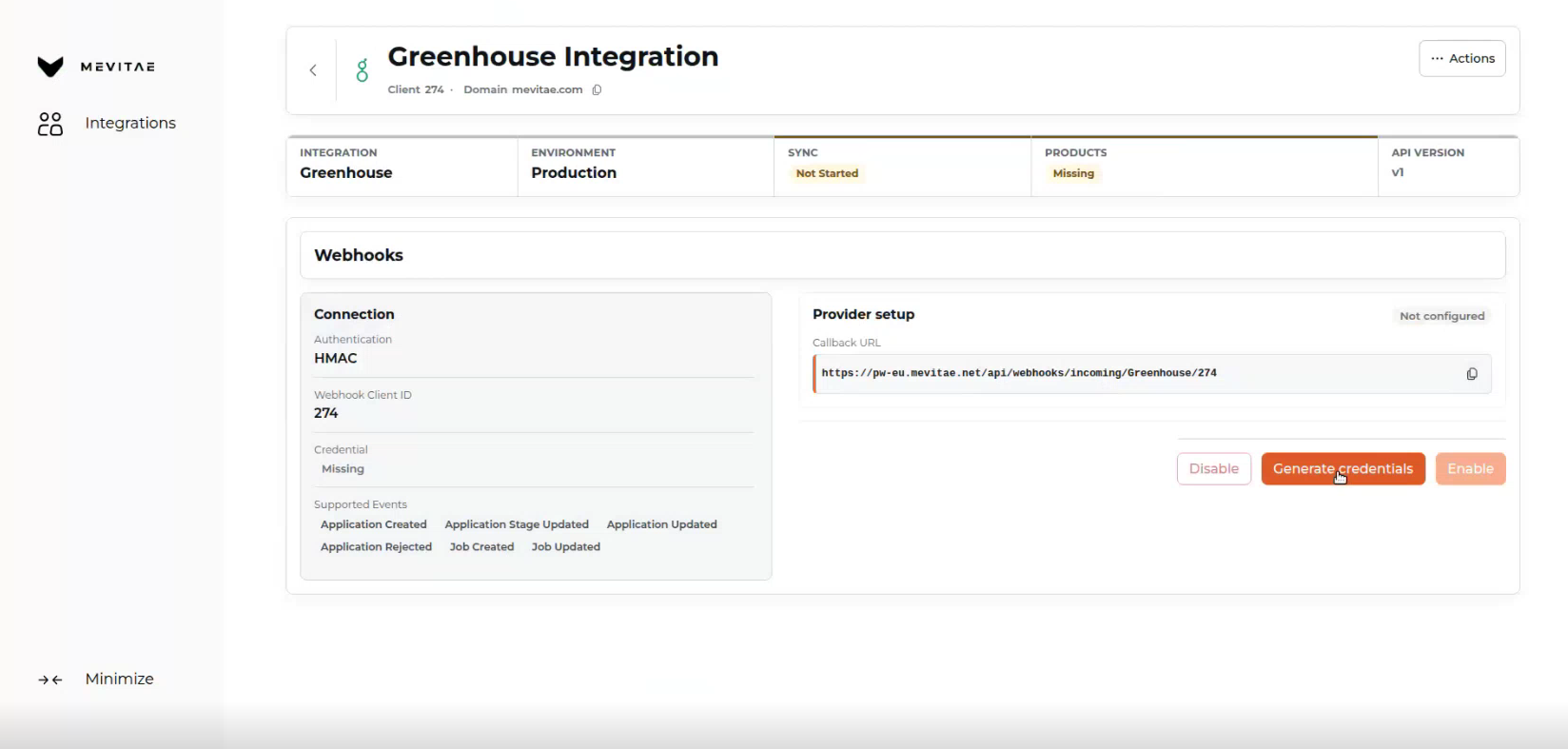Click the Job Created event tag
The width and height of the screenshot is (1568, 749).
pyautogui.click(x=481, y=547)
